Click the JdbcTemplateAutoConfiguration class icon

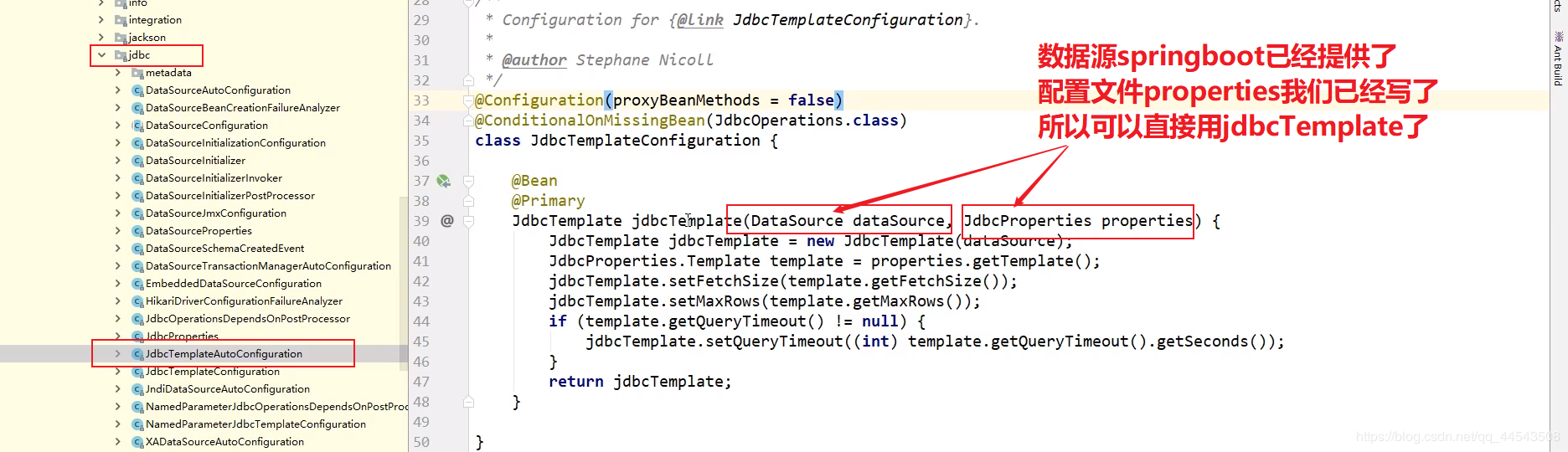(137, 354)
